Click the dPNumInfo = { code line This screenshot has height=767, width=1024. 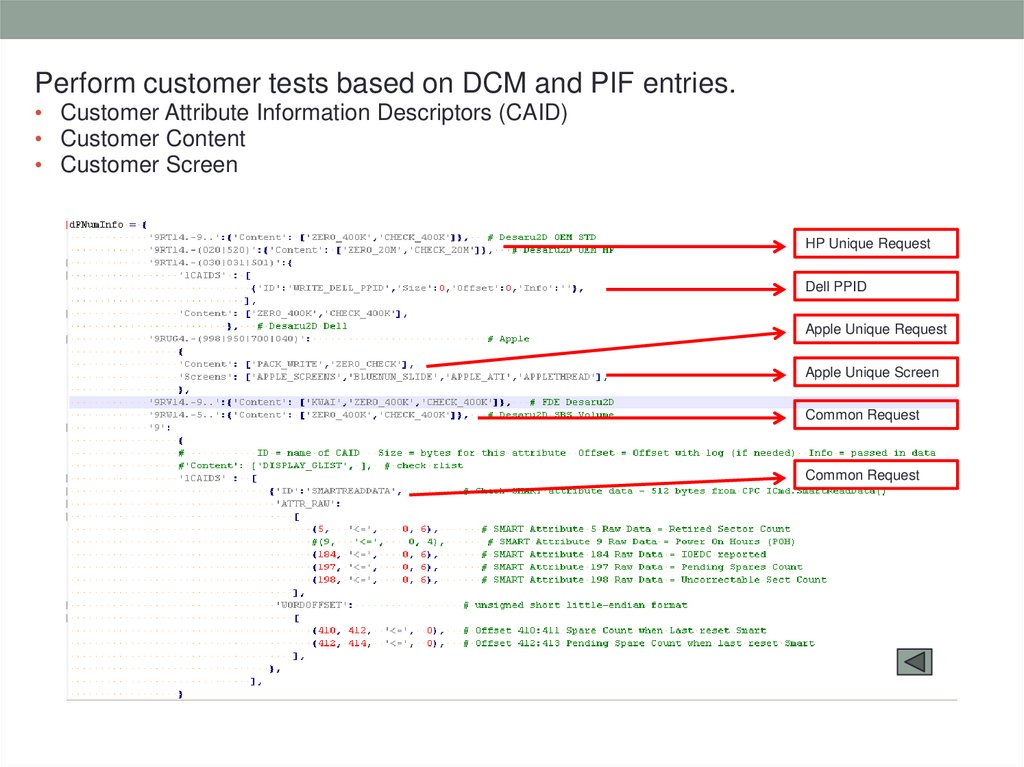[x=108, y=224]
